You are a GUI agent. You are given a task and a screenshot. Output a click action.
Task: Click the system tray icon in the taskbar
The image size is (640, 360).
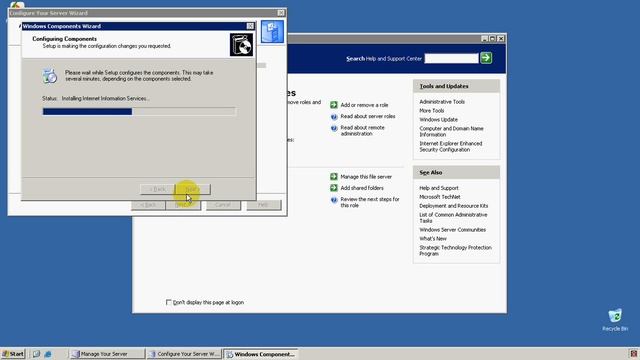633,354
